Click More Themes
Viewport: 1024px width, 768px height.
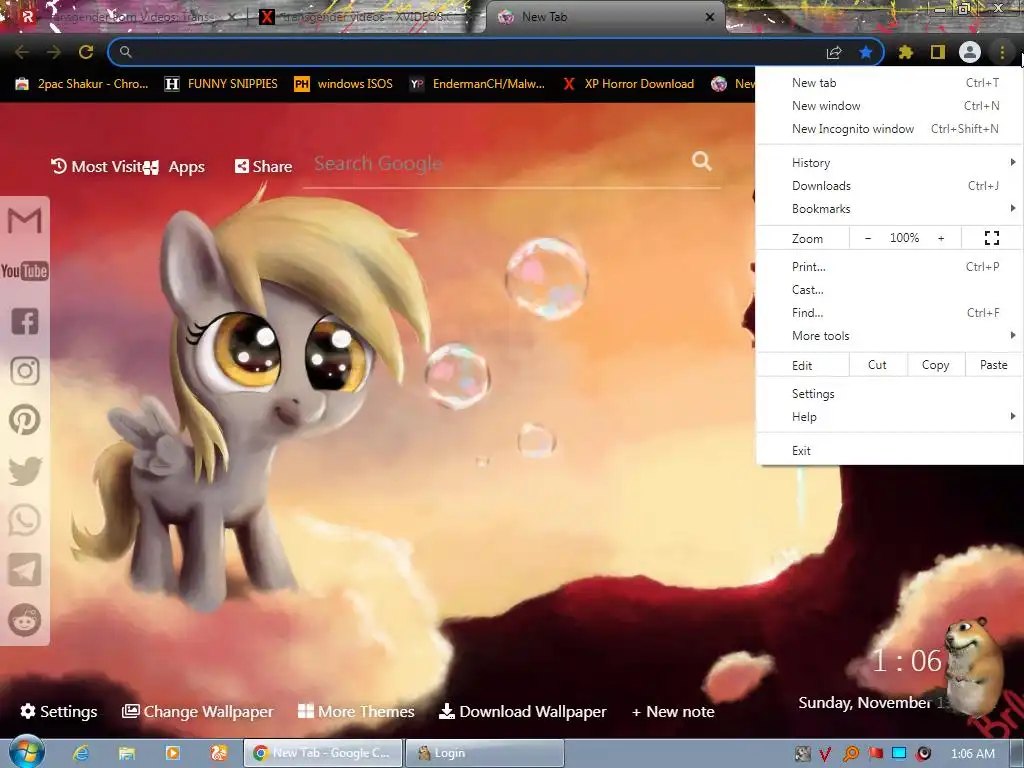coord(356,711)
